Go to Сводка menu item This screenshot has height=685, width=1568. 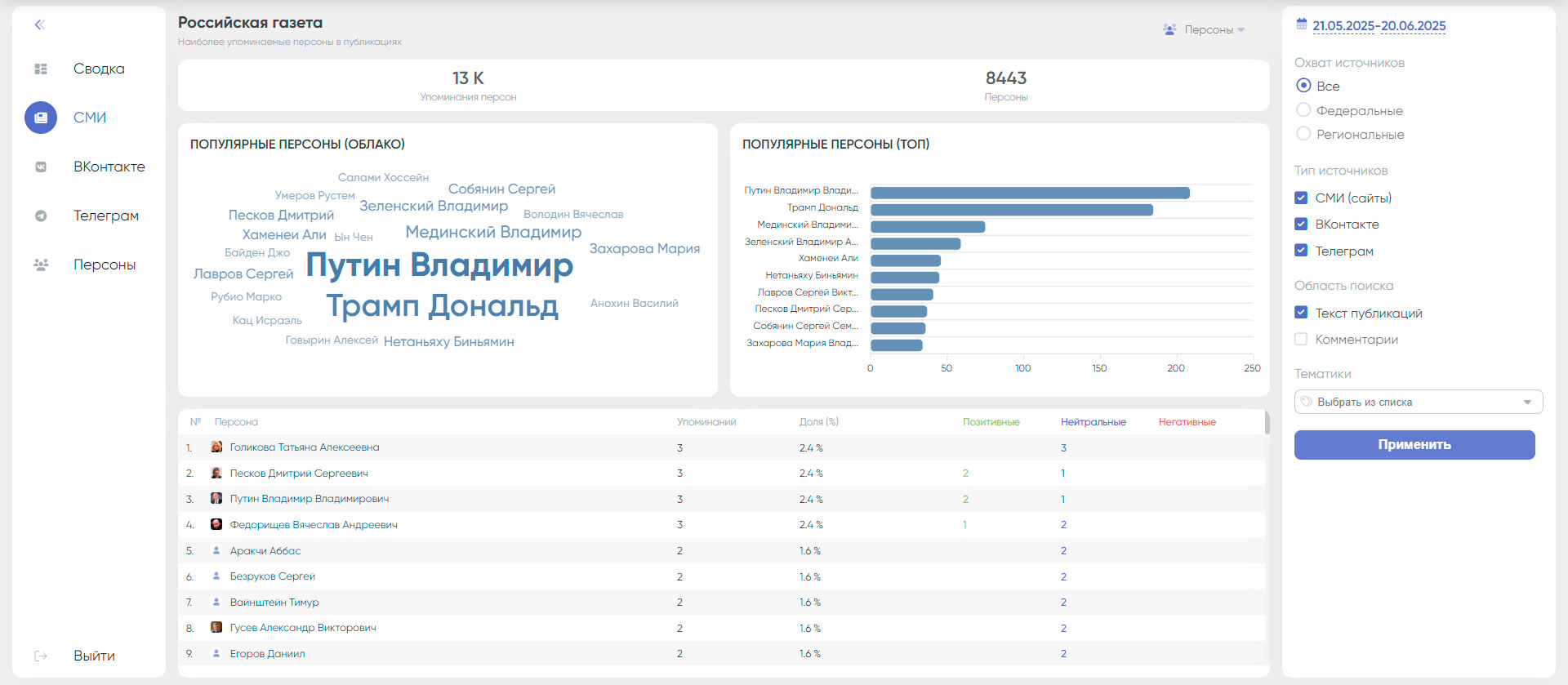(x=99, y=69)
